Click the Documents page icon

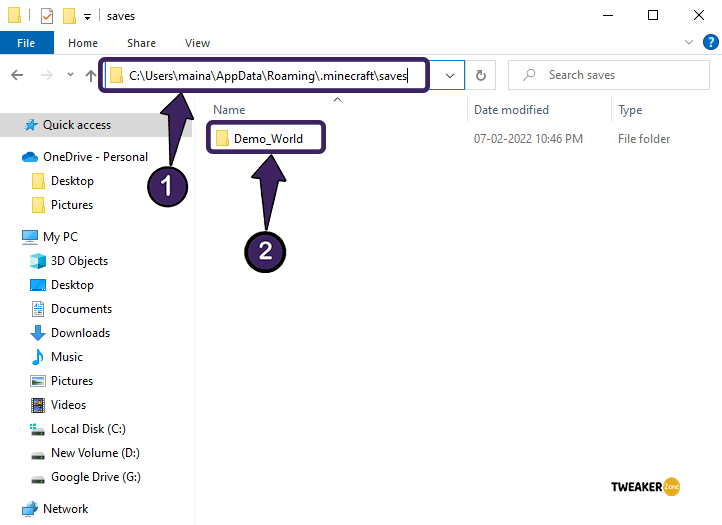pos(38,309)
